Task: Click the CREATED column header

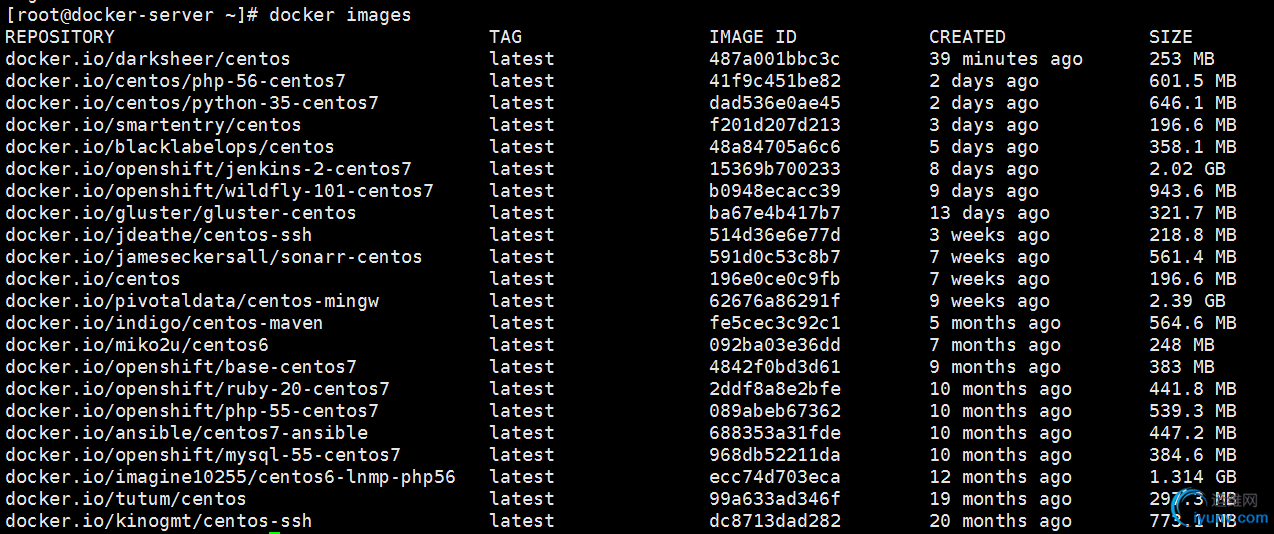Action: click(x=967, y=37)
